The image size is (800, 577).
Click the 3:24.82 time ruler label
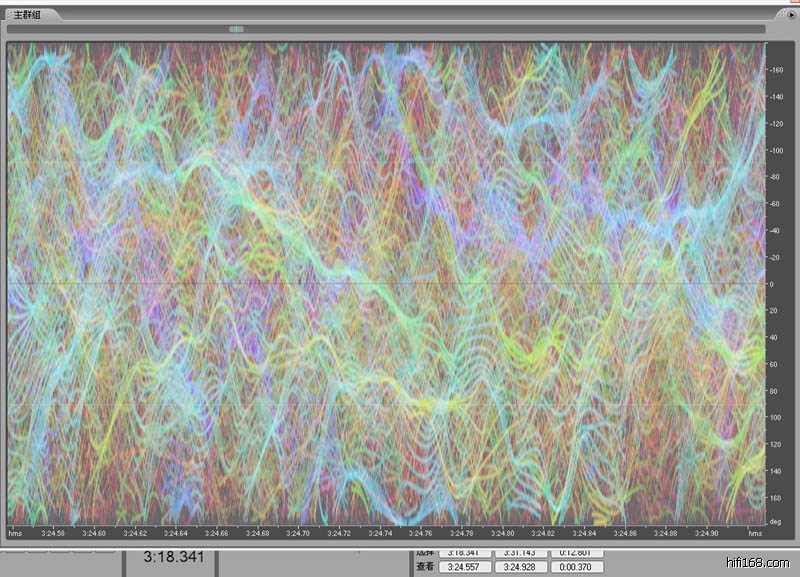(x=545, y=533)
